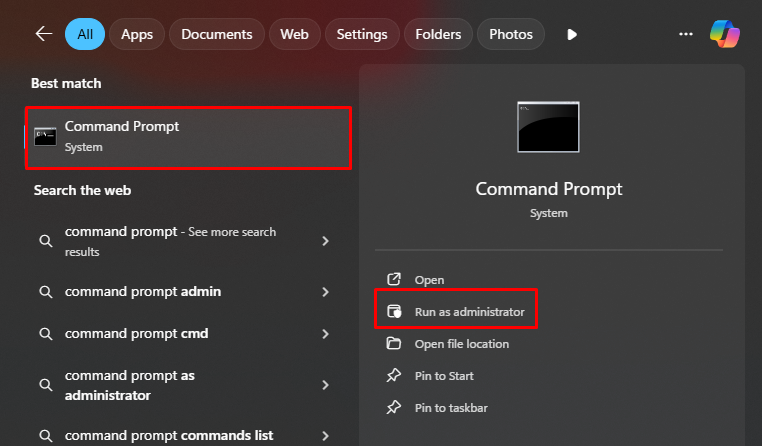Switch to the Photos filter tab
762x446 pixels.
[x=511, y=34]
